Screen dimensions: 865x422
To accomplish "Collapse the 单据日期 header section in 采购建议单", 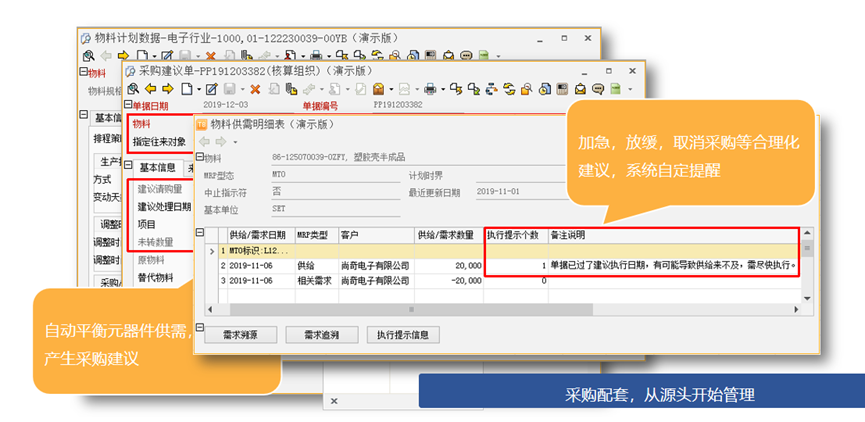I will pyautogui.click(x=128, y=104).
